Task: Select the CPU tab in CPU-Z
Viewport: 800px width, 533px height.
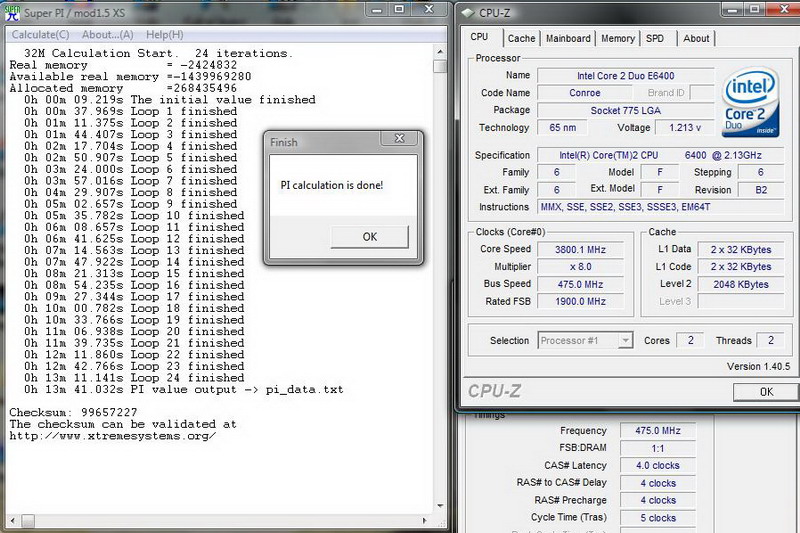Action: (479, 37)
